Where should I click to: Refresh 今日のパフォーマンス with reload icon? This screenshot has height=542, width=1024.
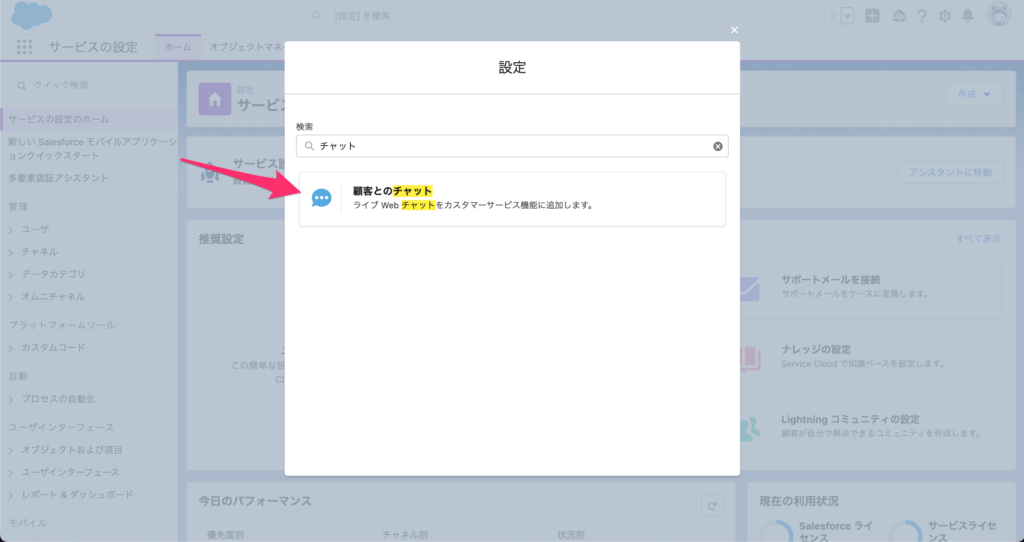point(712,505)
